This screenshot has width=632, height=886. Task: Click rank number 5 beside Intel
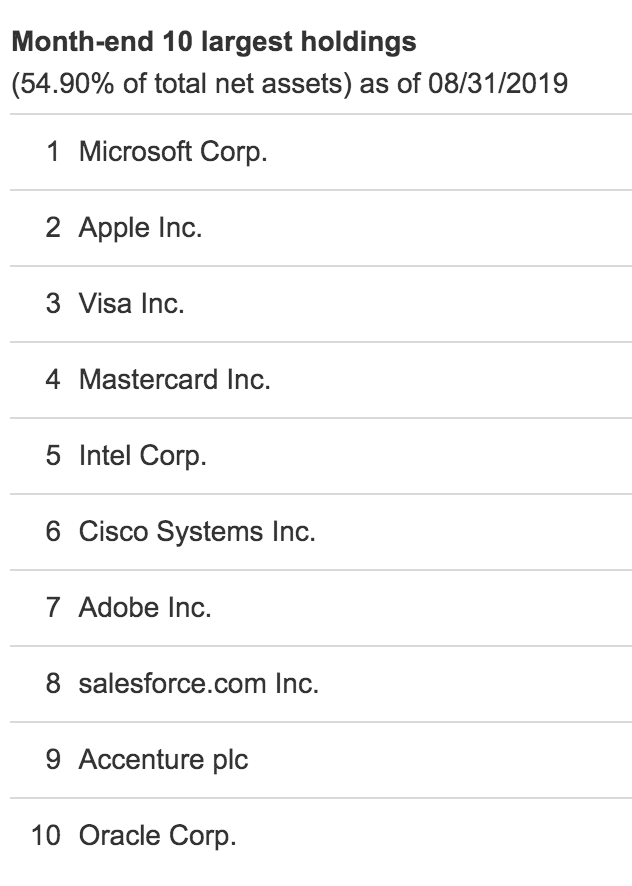(x=53, y=455)
